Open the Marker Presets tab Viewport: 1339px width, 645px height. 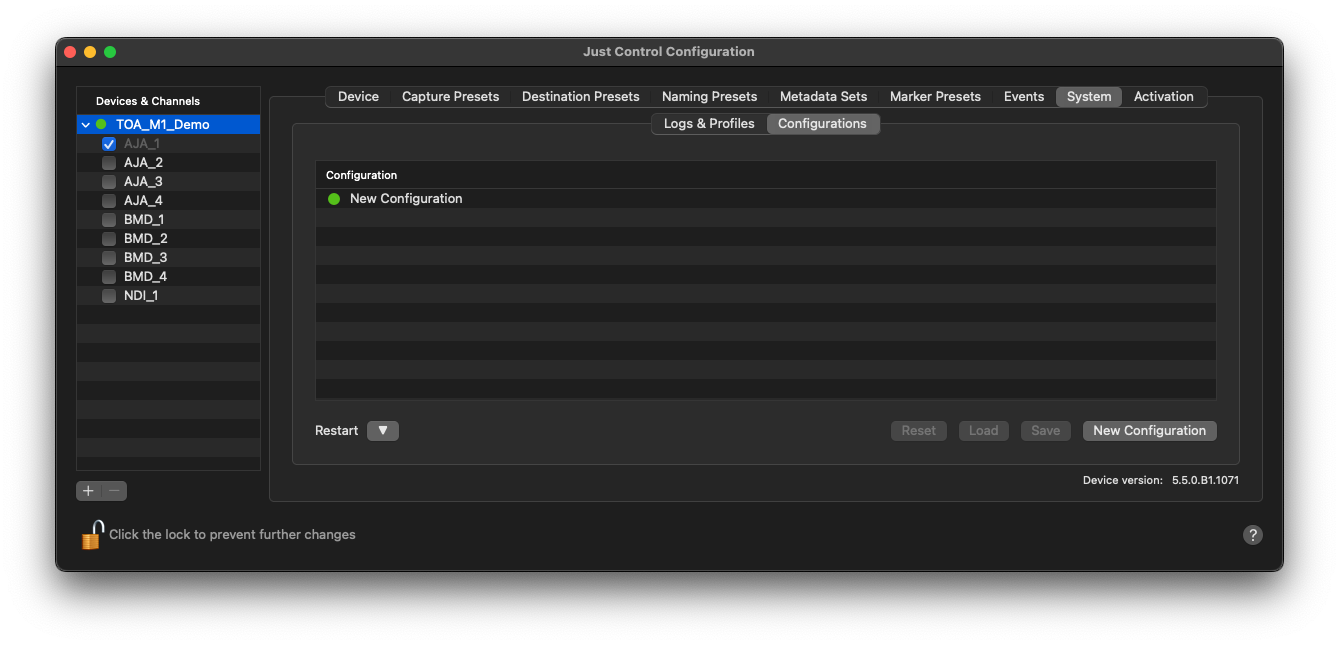pos(936,97)
